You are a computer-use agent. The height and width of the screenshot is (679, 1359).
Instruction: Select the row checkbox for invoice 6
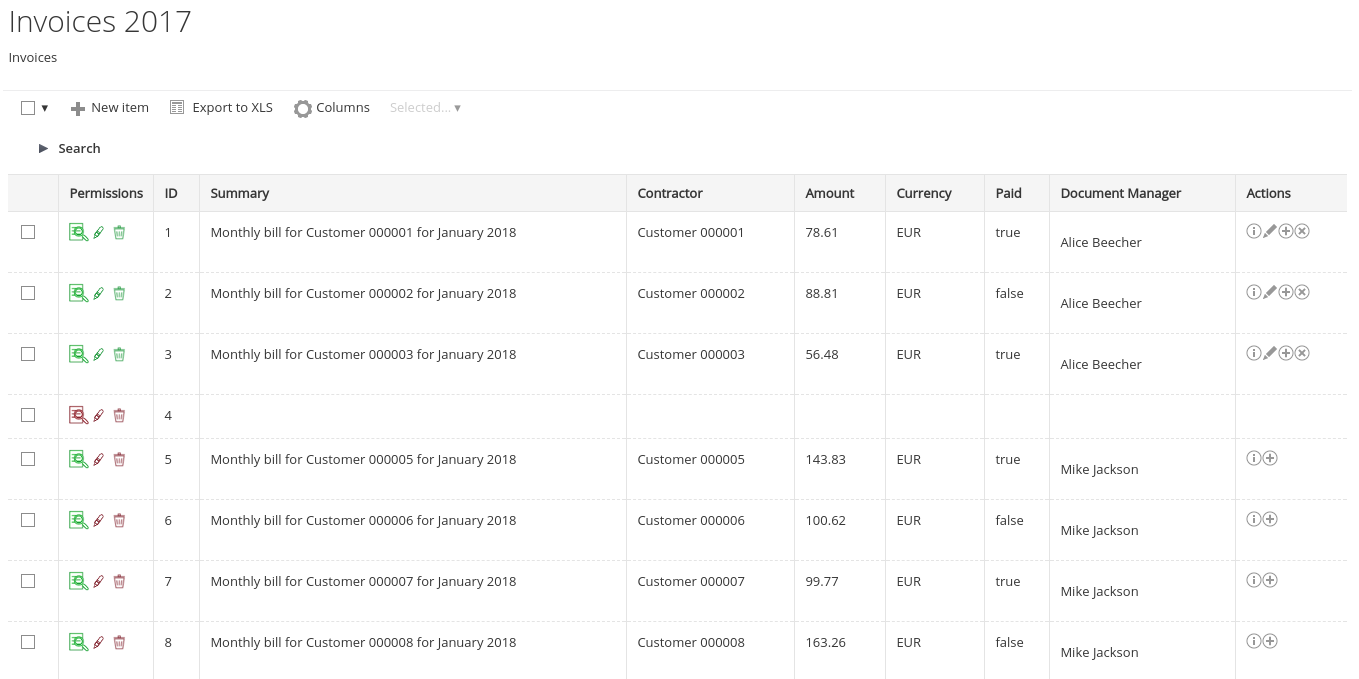pyautogui.click(x=28, y=520)
